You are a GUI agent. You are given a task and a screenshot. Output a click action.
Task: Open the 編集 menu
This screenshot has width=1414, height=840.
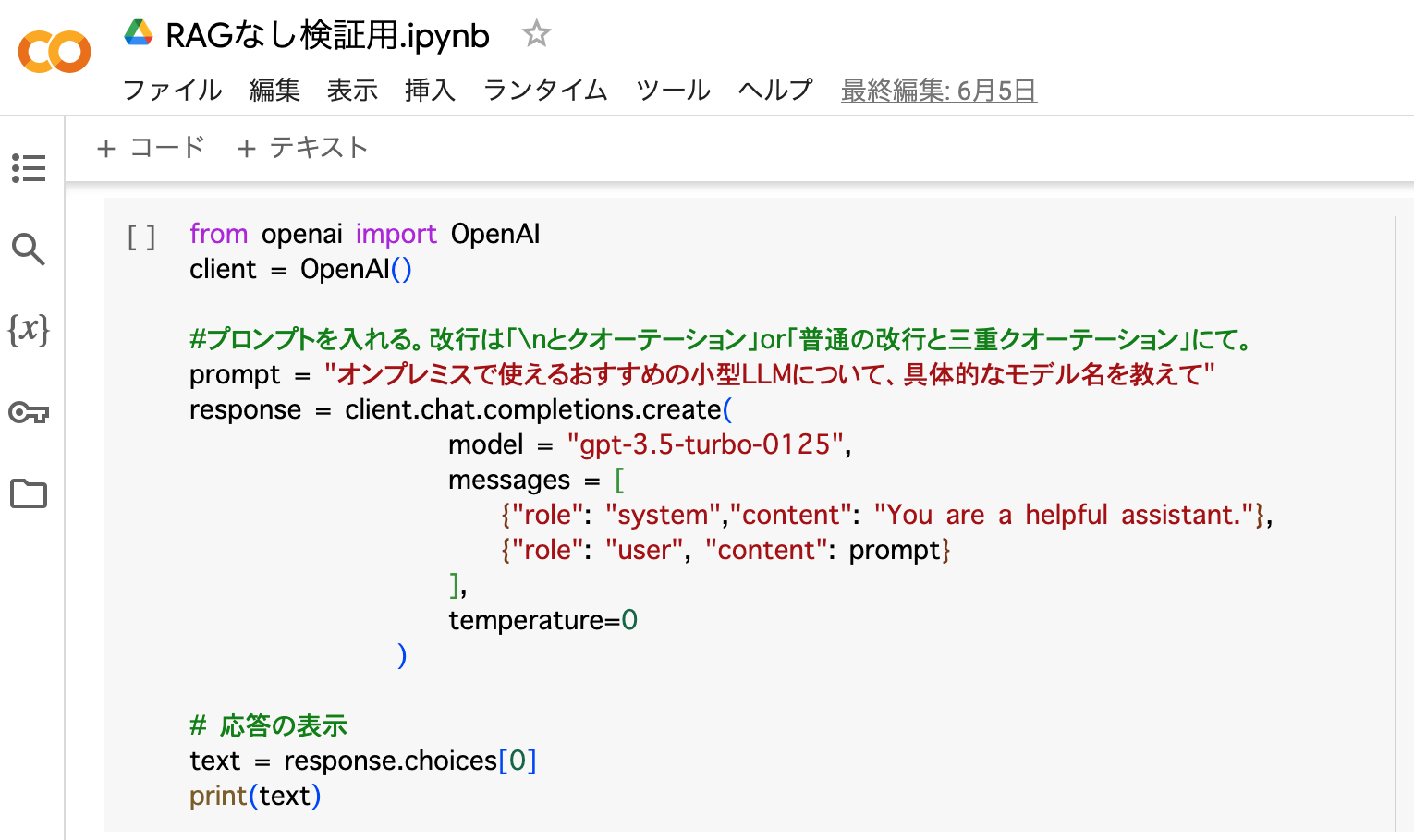pos(274,91)
